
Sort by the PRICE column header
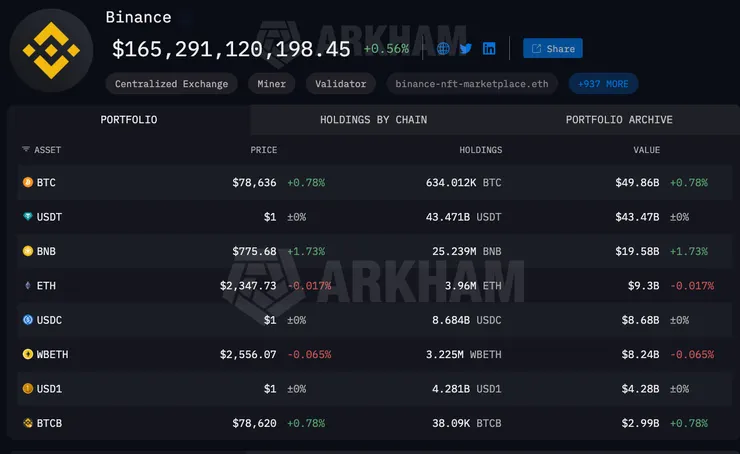263,150
